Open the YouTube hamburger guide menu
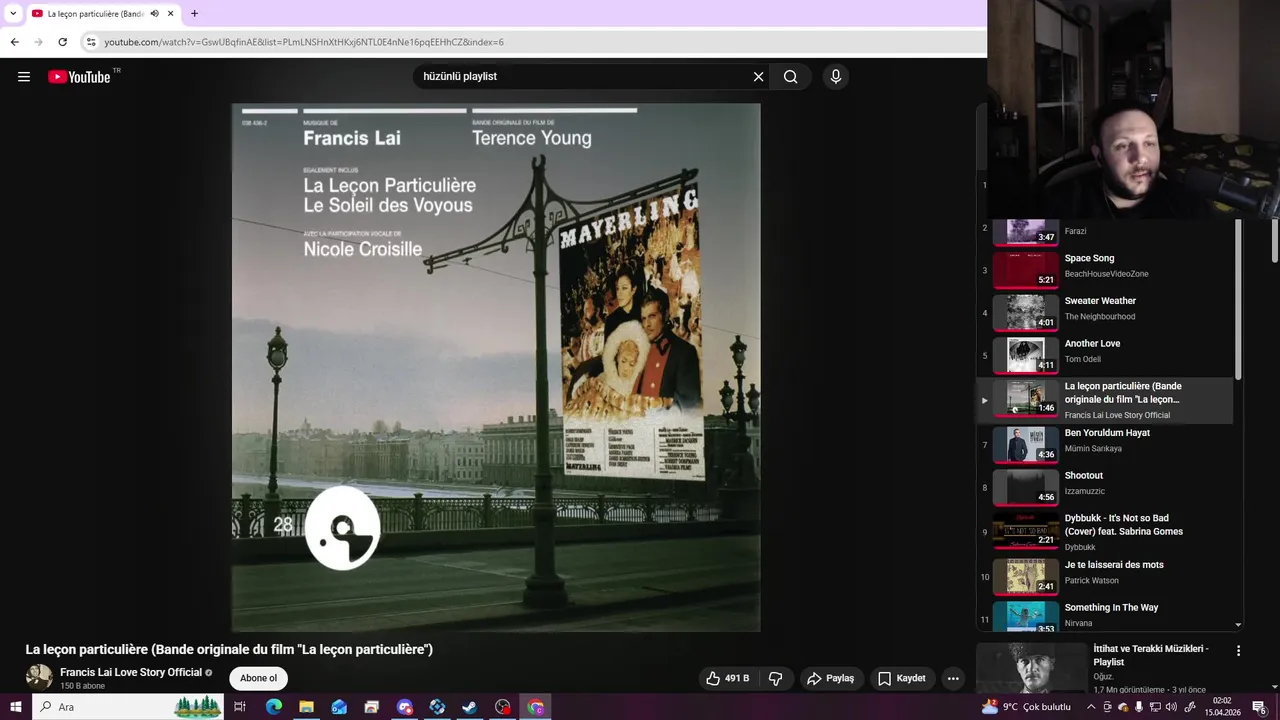Screen dimensions: 1280x720 [x=24, y=77]
